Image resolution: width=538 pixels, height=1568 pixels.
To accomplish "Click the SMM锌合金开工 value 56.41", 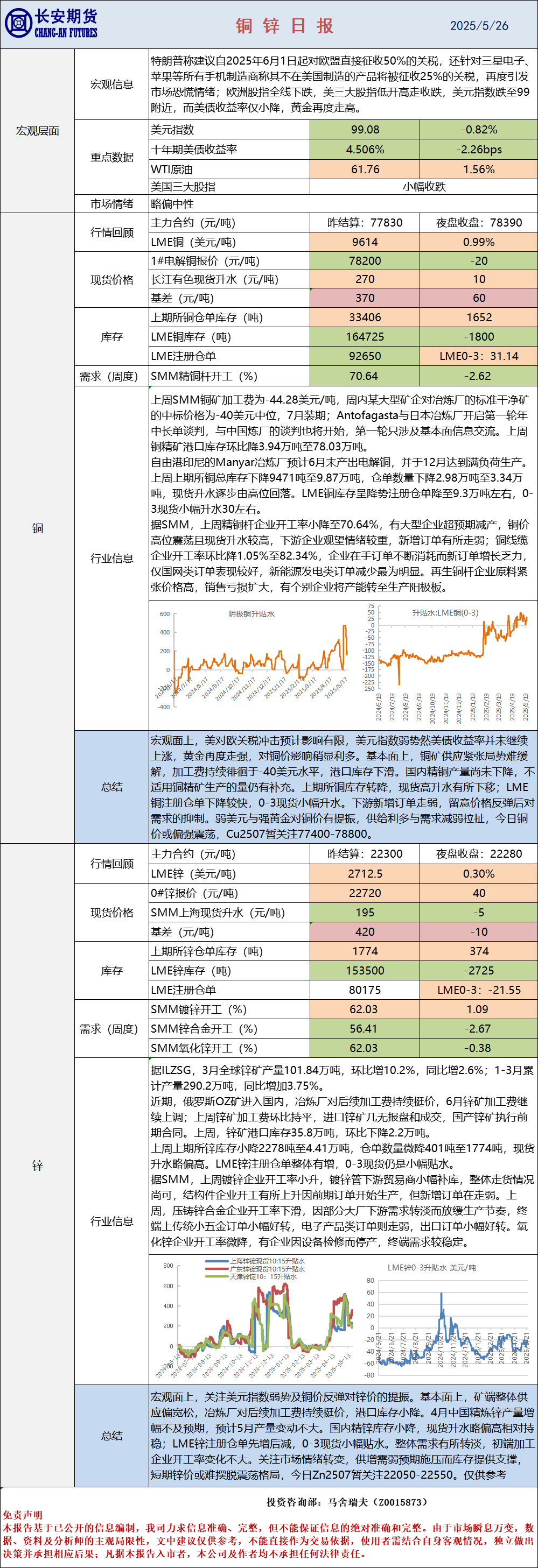I will [x=365, y=1029].
